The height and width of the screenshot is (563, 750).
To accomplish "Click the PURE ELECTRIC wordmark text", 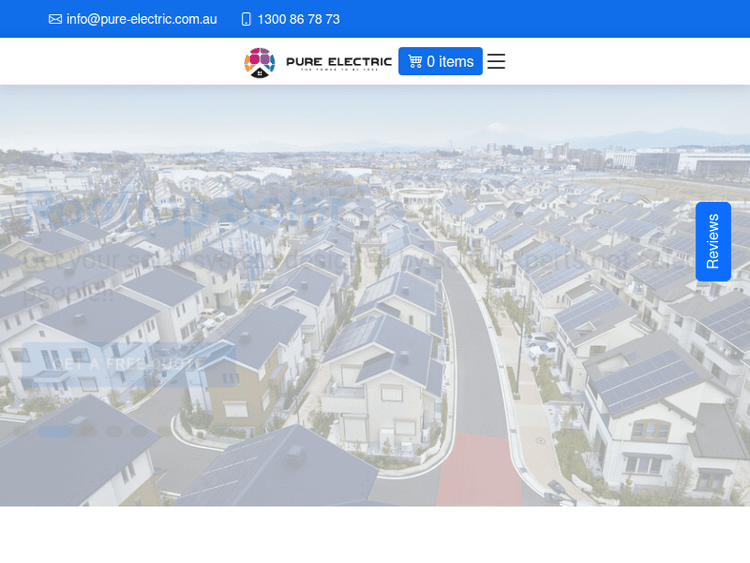I will [x=338, y=60].
